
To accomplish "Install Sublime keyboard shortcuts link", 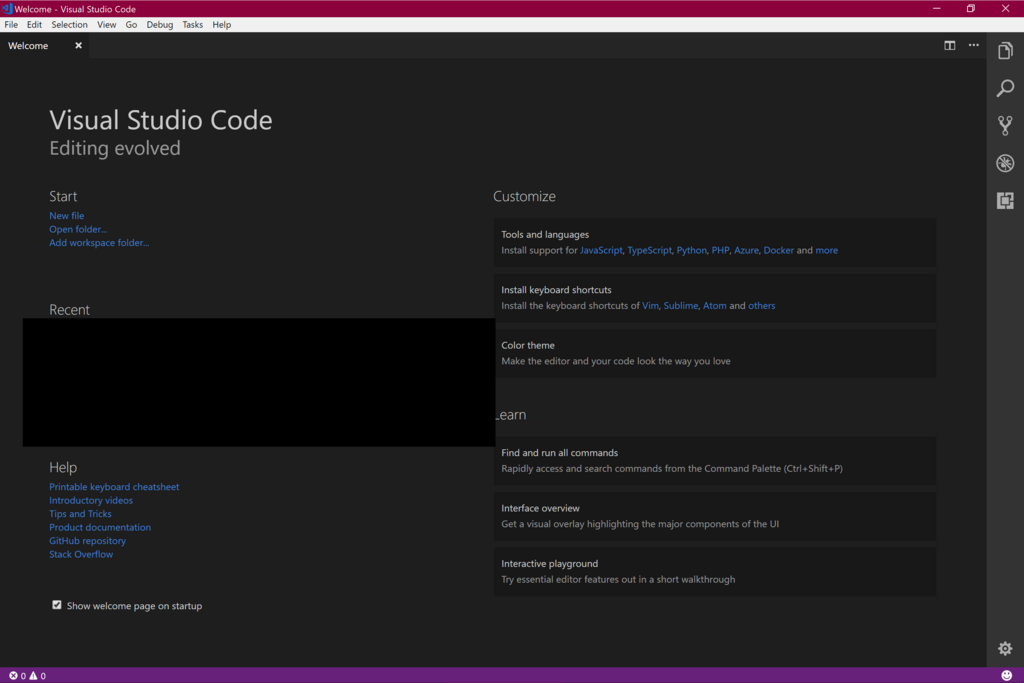I will pos(680,306).
